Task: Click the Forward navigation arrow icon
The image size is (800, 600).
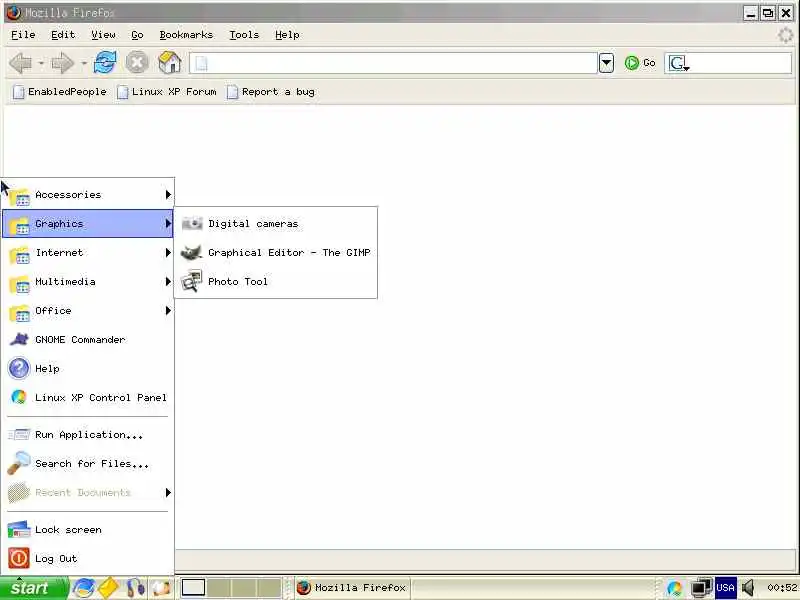Action: point(63,63)
